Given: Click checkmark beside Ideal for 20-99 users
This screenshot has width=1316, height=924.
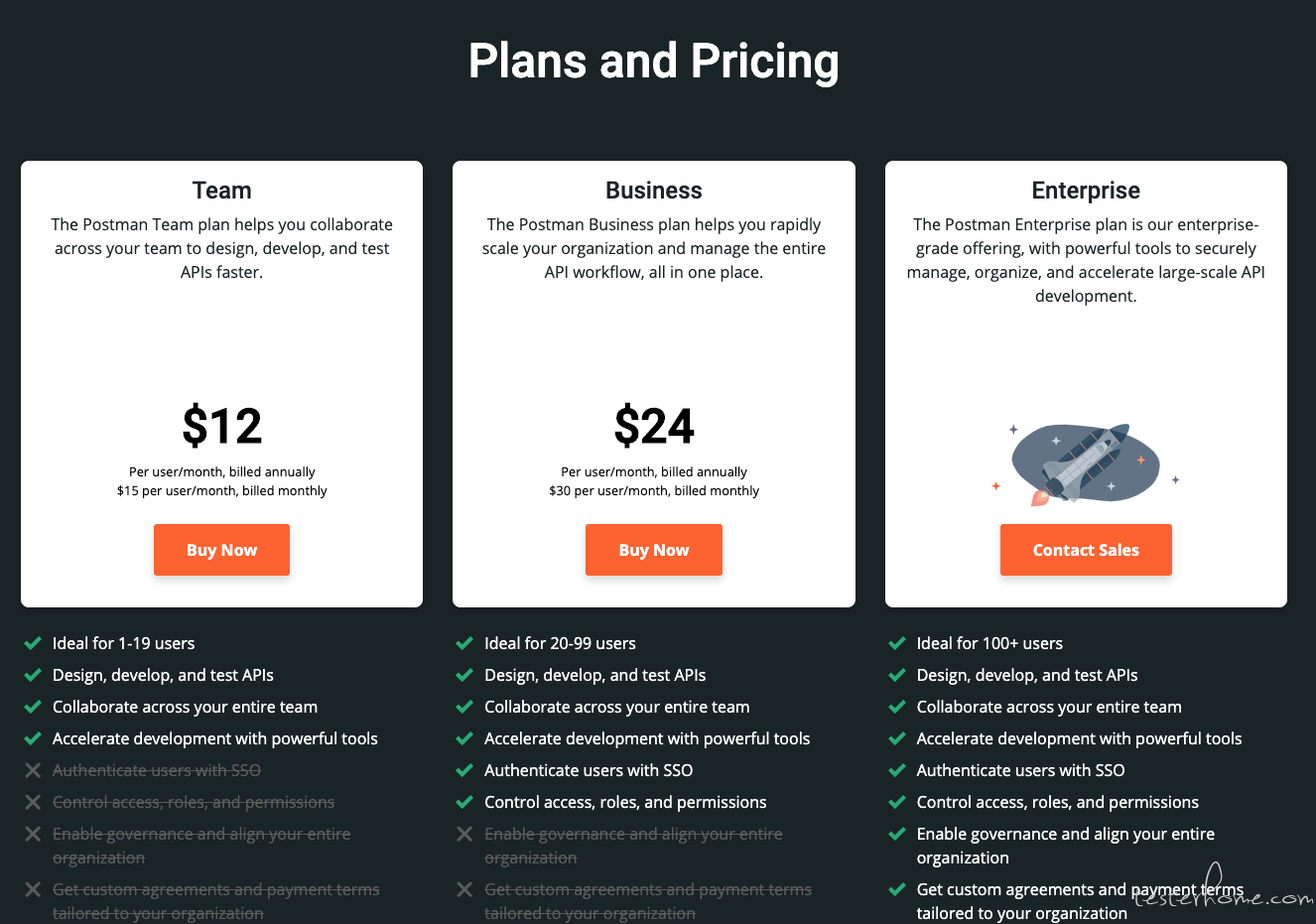Looking at the screenshot, I should (x=464, y=643).
